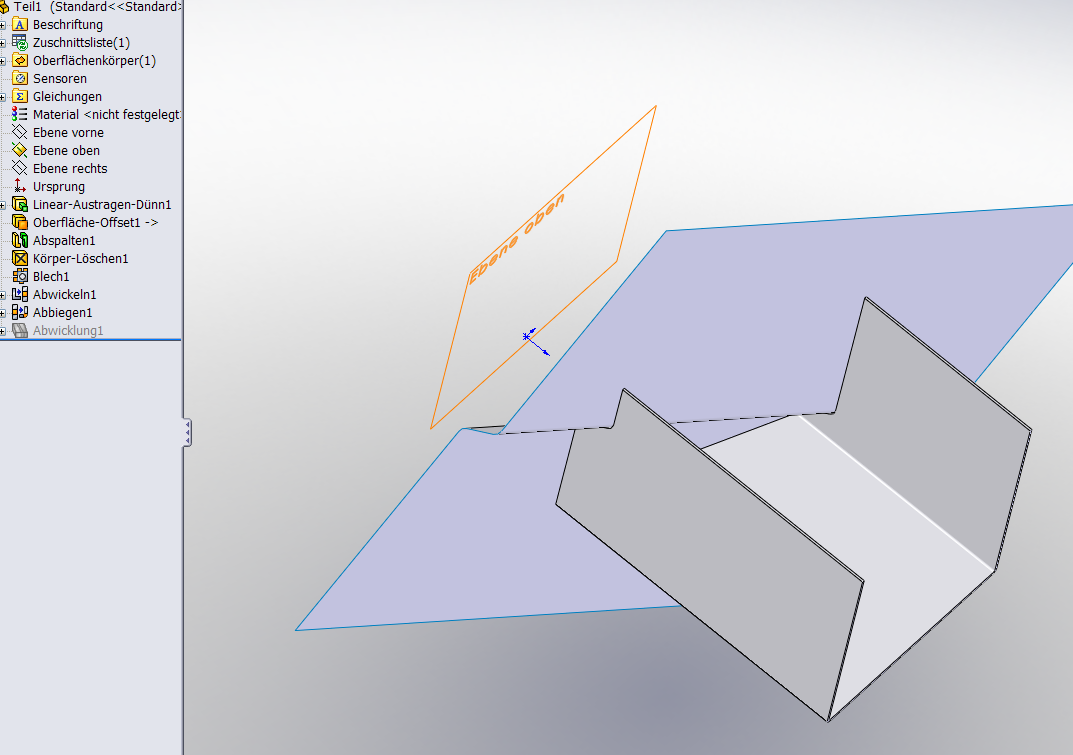Click the Abspalten1 split feature icon
The width and height of the screenshot is (1073, 755).
(x=20, y=240)
